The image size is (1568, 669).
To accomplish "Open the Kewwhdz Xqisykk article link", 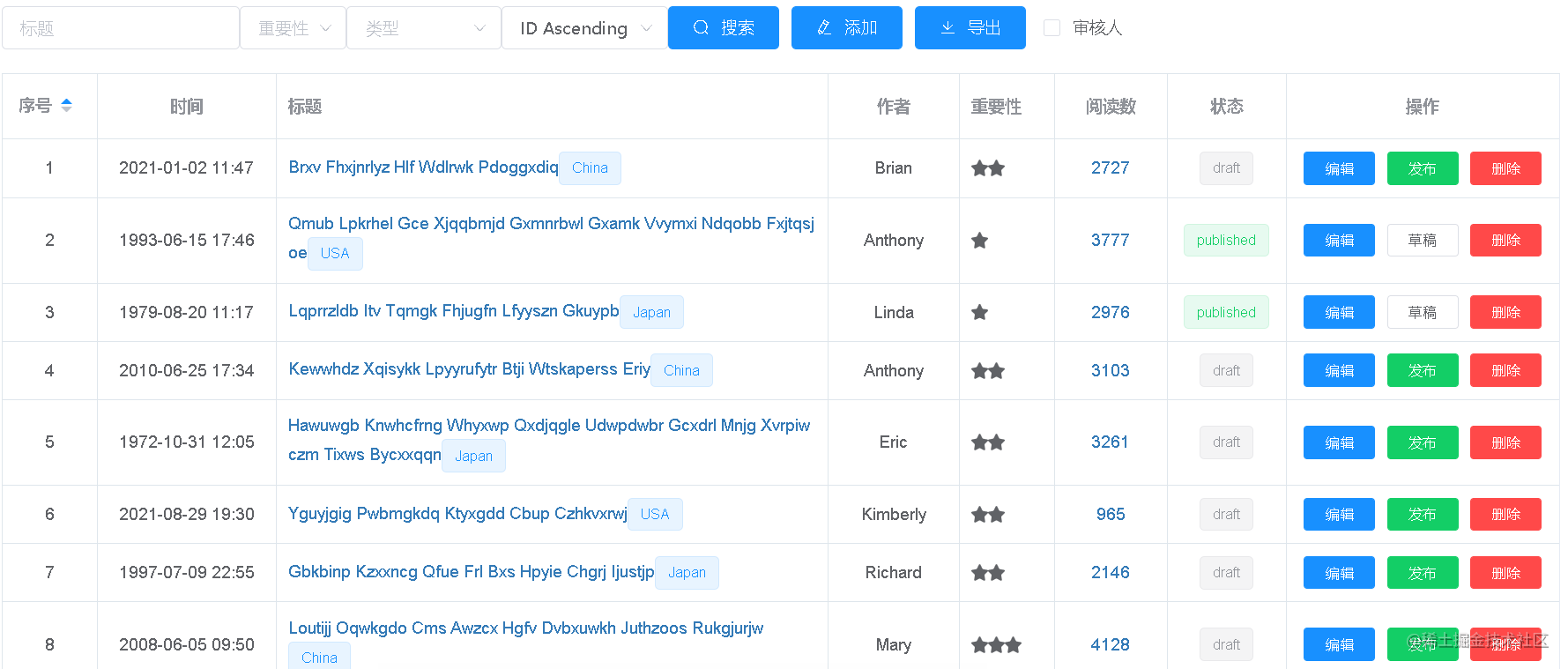I will [x=469, y=369].
